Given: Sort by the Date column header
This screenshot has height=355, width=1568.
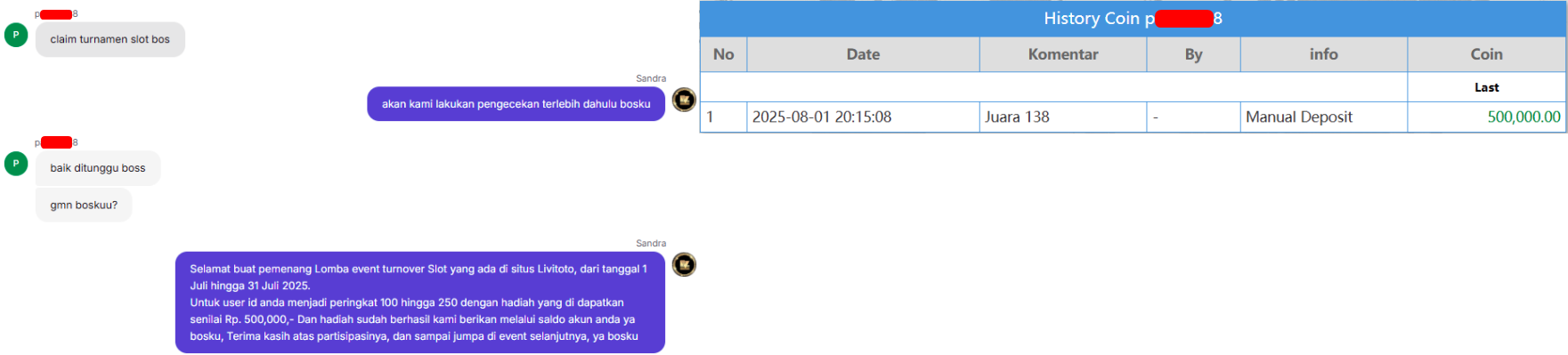Looking at the screenshot, I should tap(863, 54).
